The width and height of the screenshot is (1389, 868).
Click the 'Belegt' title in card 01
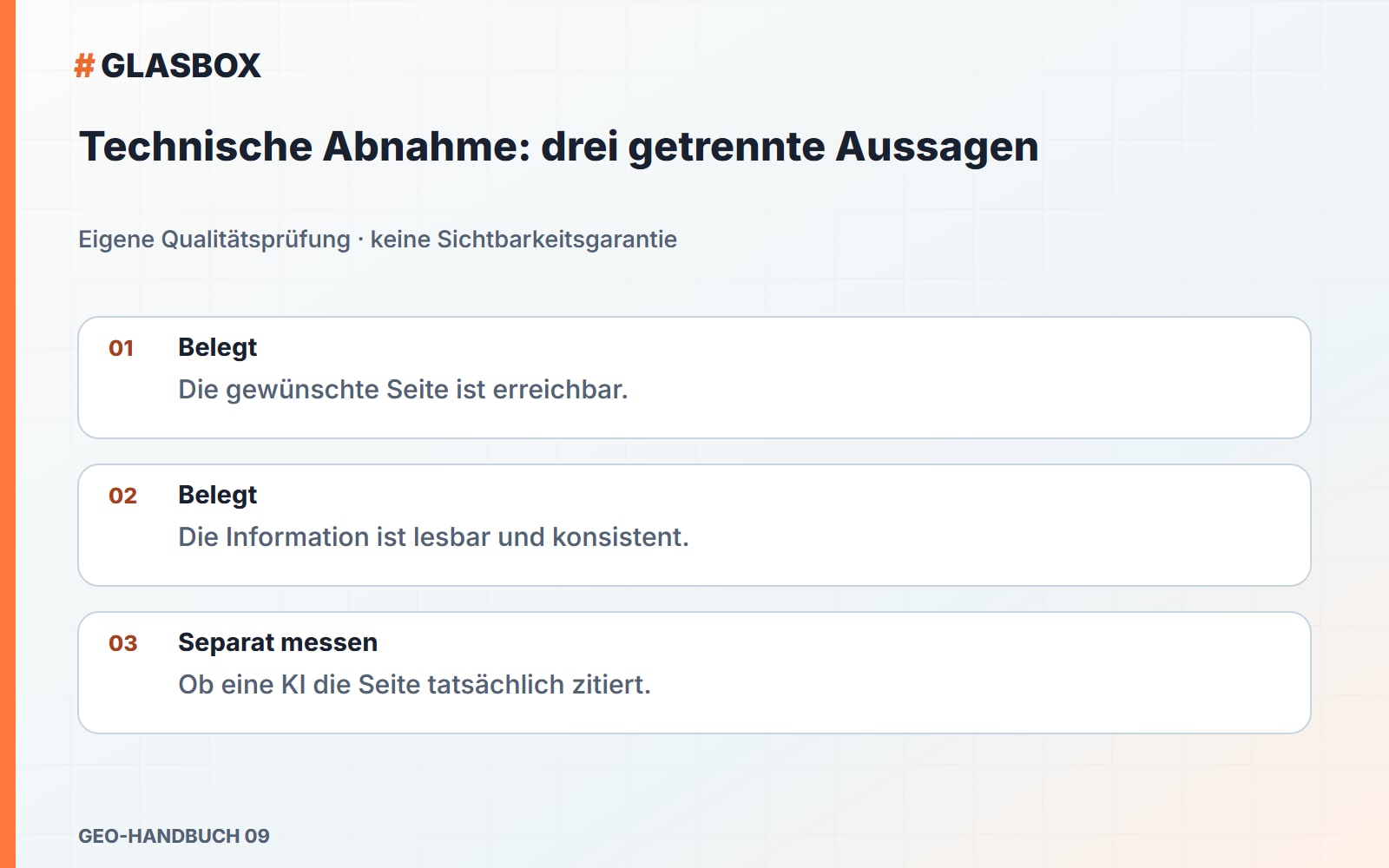pos(218,347)
